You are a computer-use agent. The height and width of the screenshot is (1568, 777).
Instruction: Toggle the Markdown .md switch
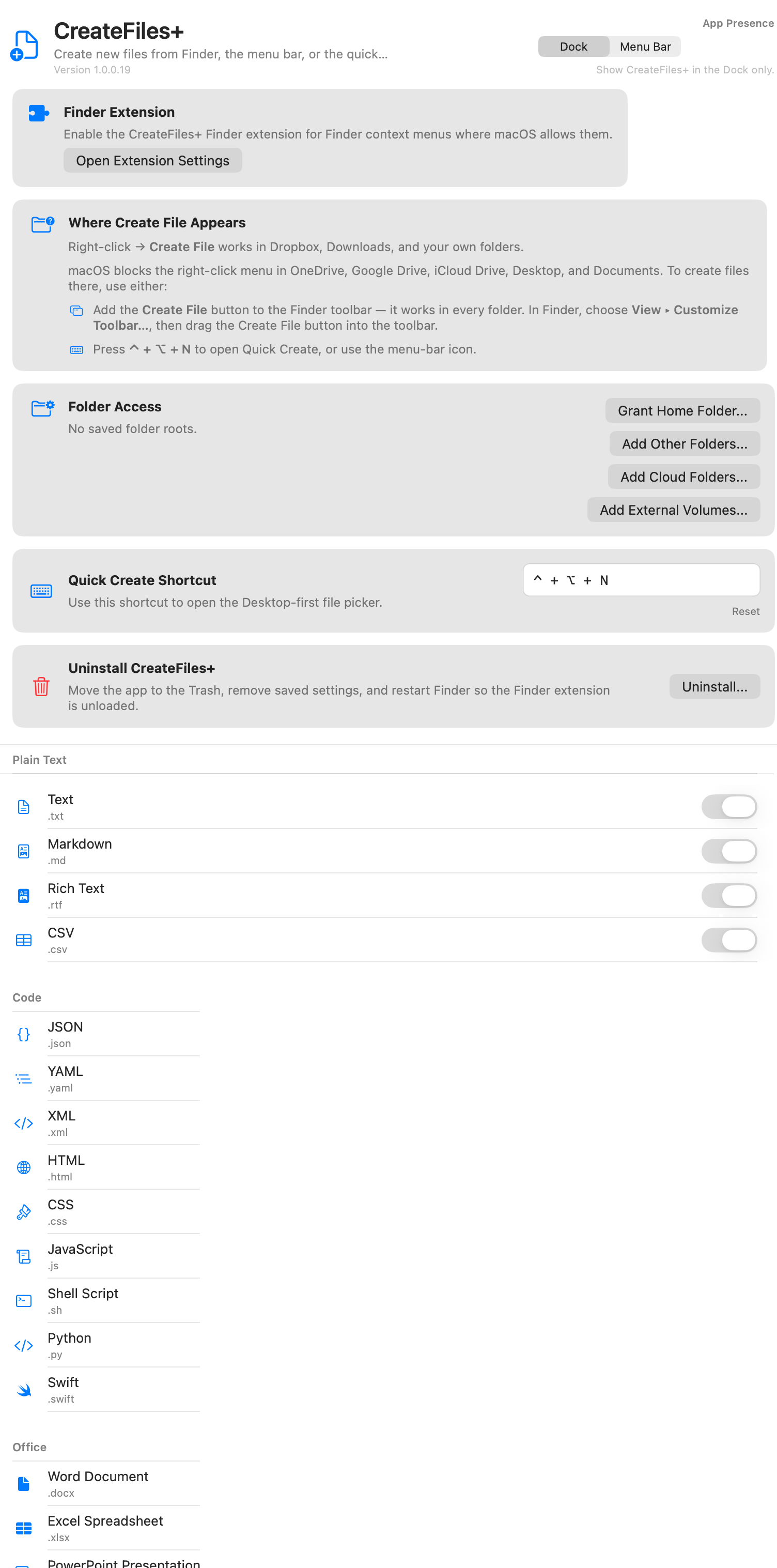(x=729, y=851)
